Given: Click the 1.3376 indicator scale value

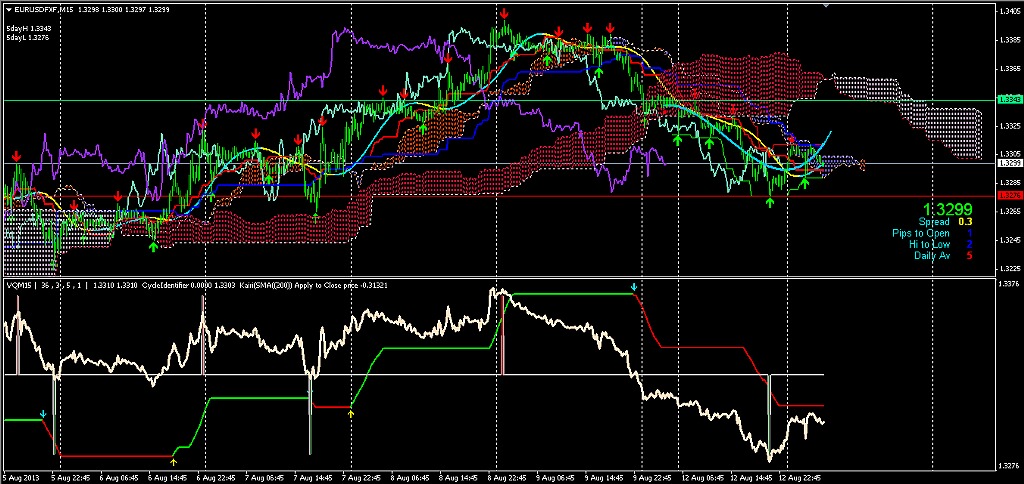Looking at the screenshot, I should 1009,284.
